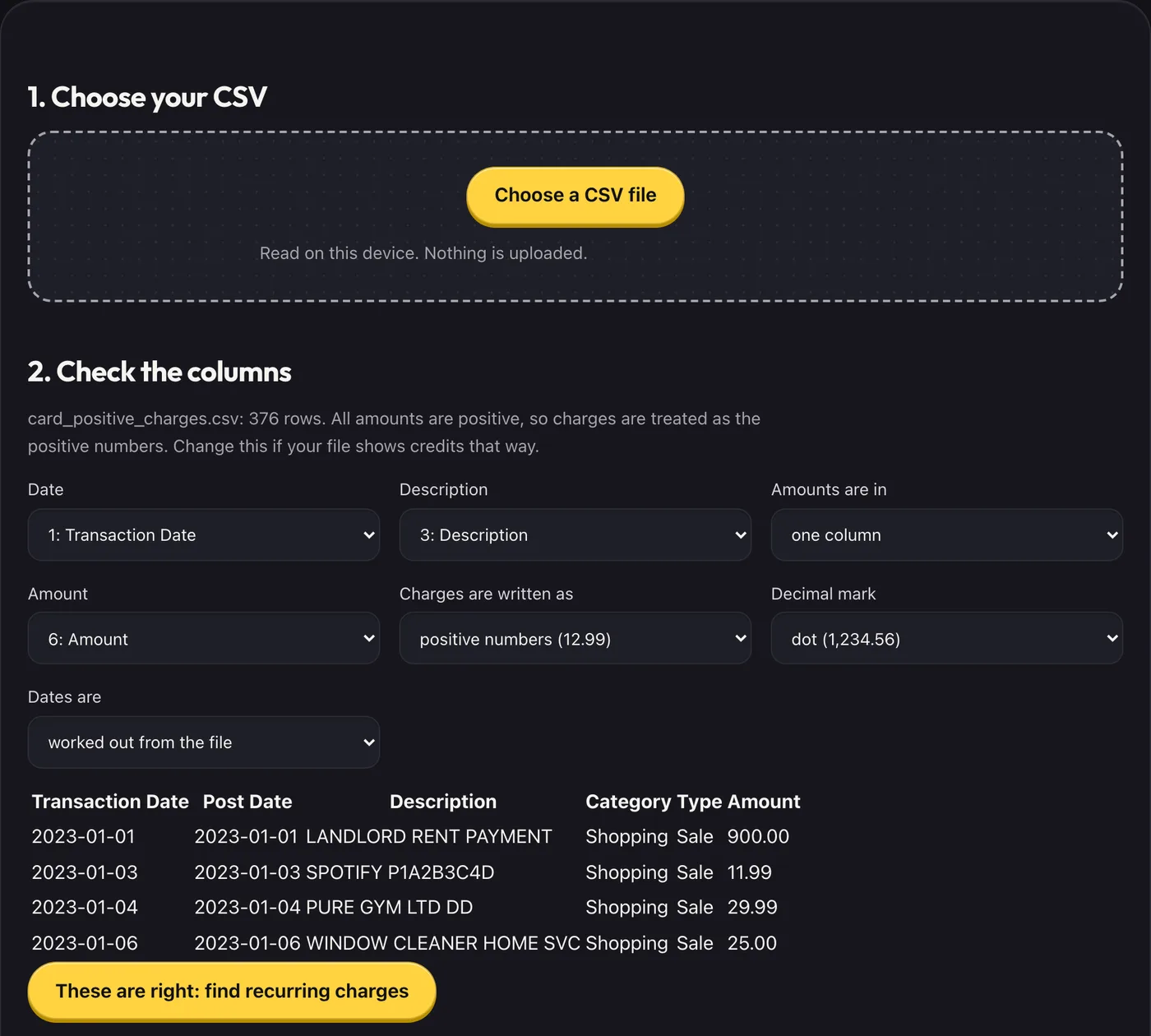Click the 11.99 amount cell
Image resolution: width=1151 pixels, height=1036 pixels.
click(x=750, y=872)
